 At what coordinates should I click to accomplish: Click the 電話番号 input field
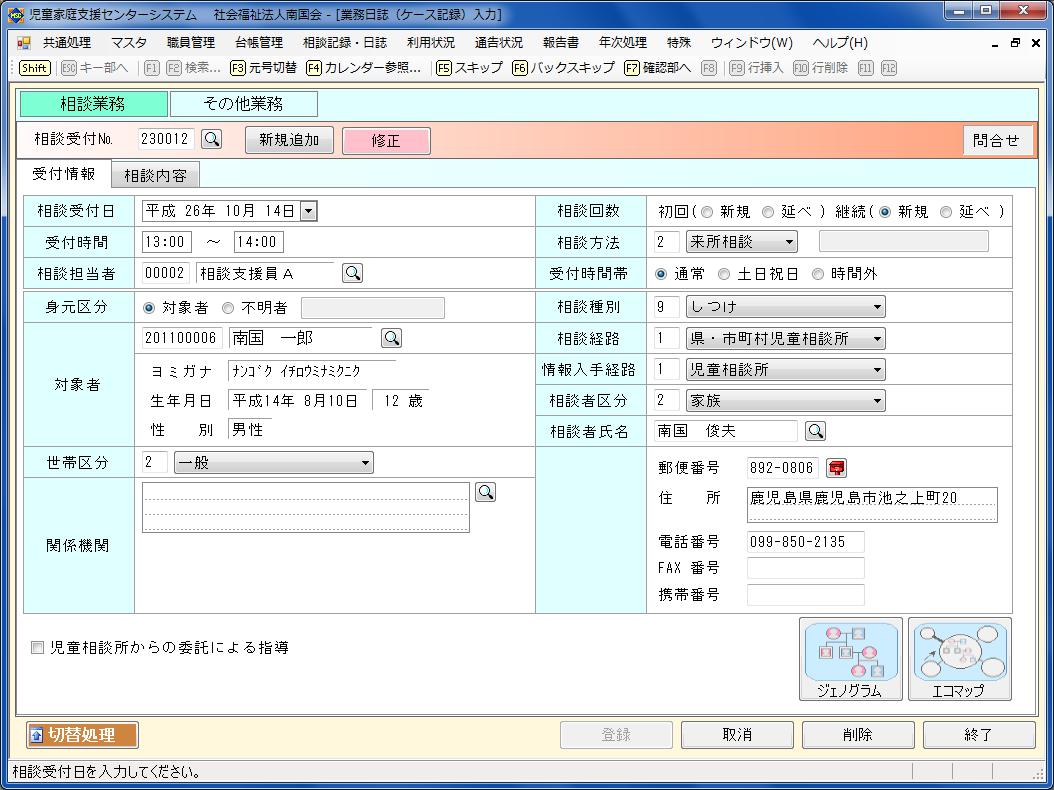click(805, 542)
